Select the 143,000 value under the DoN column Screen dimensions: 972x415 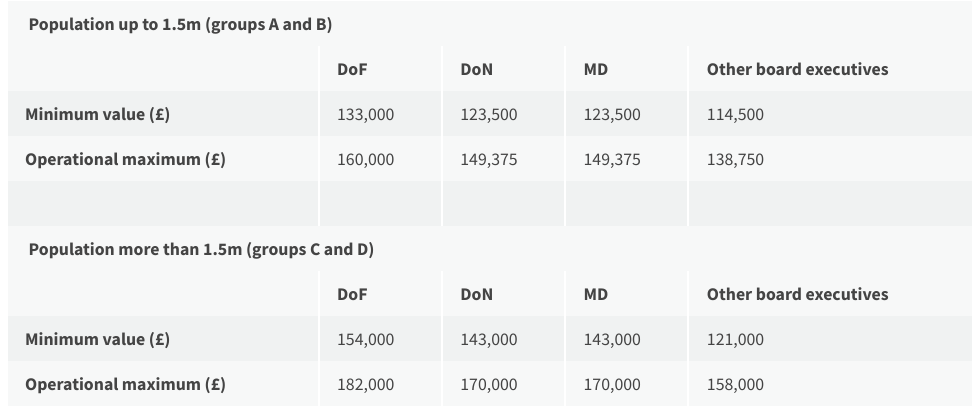coord(489,340)
